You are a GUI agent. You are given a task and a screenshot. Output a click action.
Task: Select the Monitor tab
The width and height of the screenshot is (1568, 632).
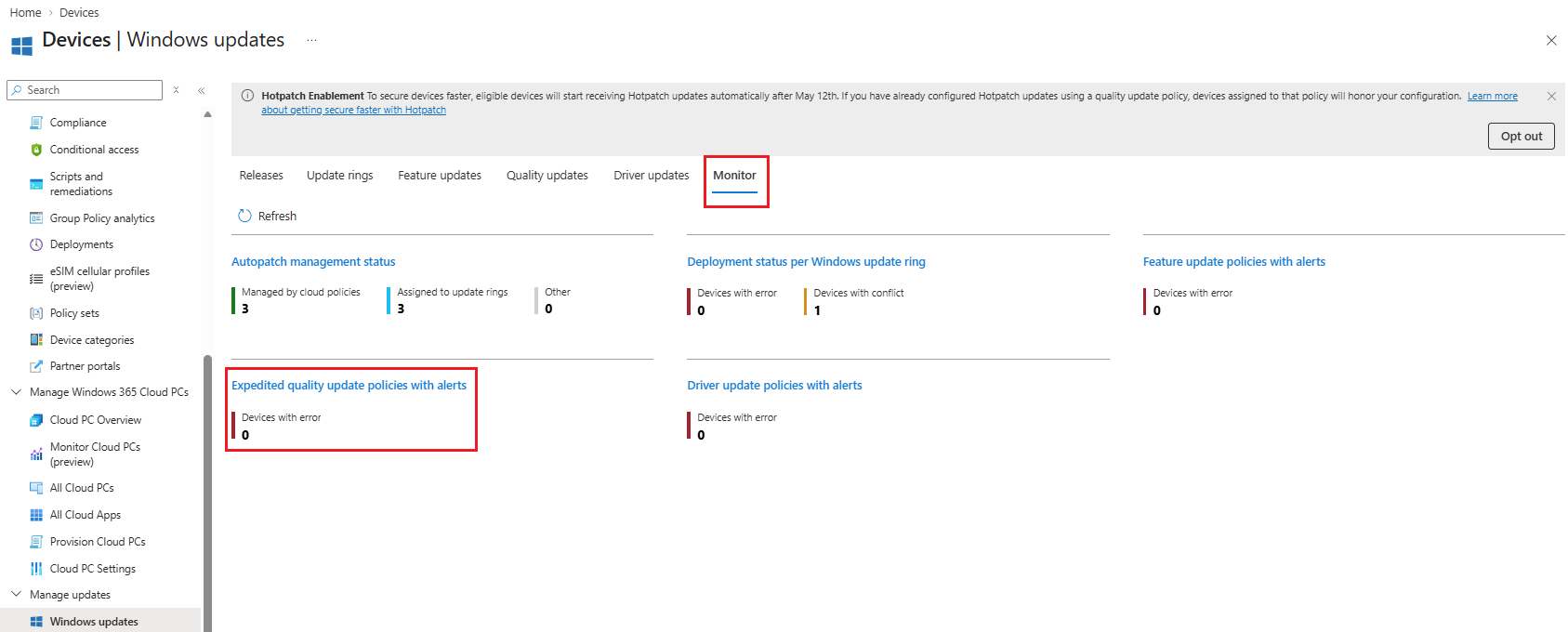click(x=734, y=175)
